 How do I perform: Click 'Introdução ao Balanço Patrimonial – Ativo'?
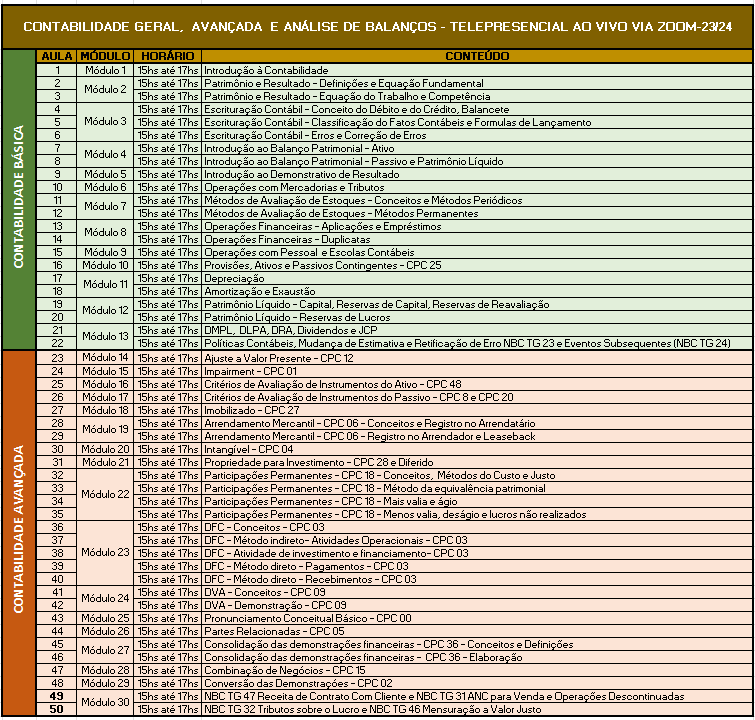477,148
